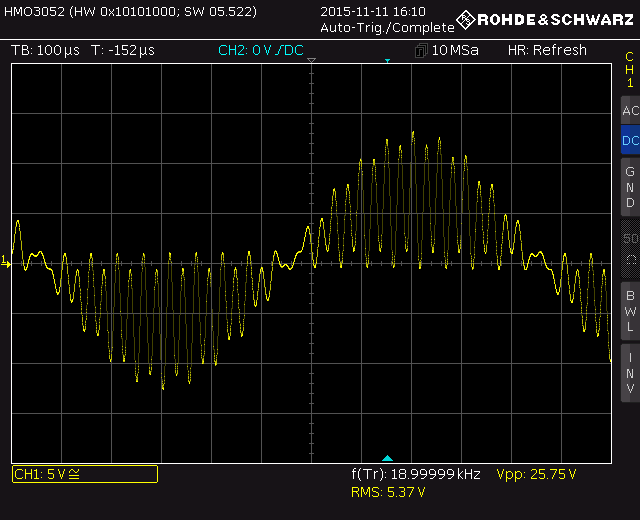Select DC coupling softkey

pyautogui.click(x=629, y=141)
